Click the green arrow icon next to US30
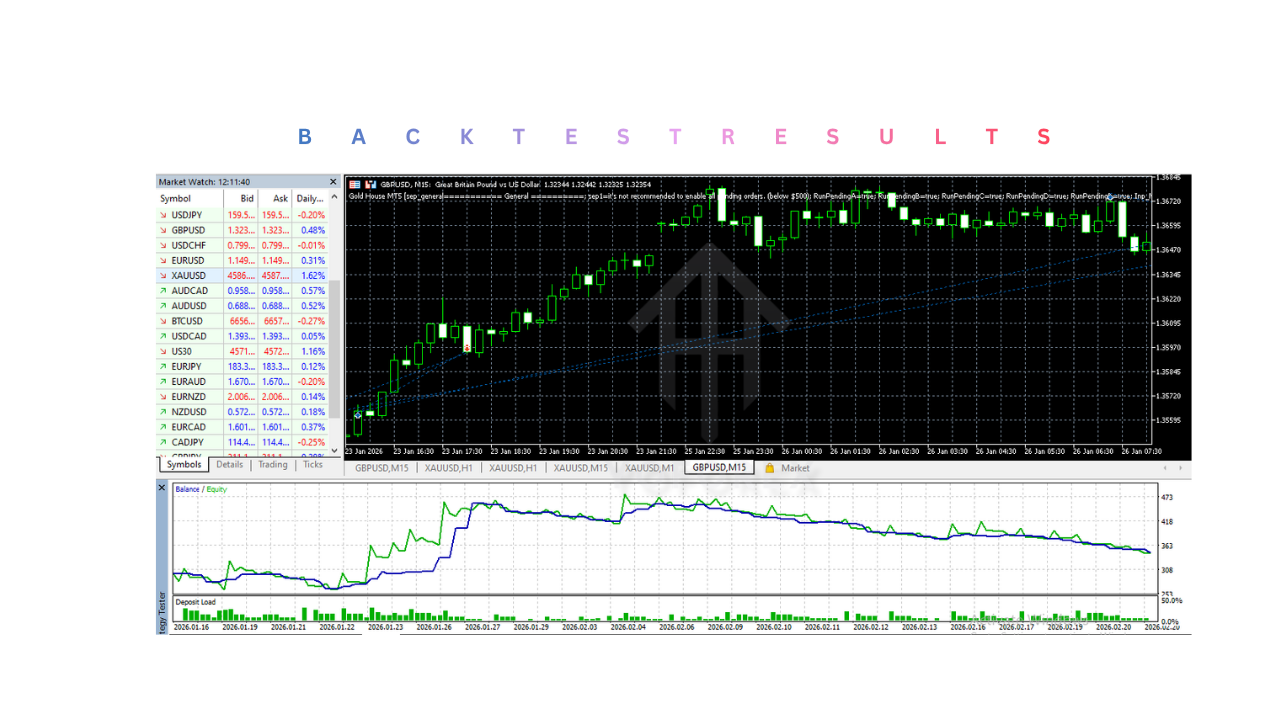The image size is (1280, 720). click(164, 351)
